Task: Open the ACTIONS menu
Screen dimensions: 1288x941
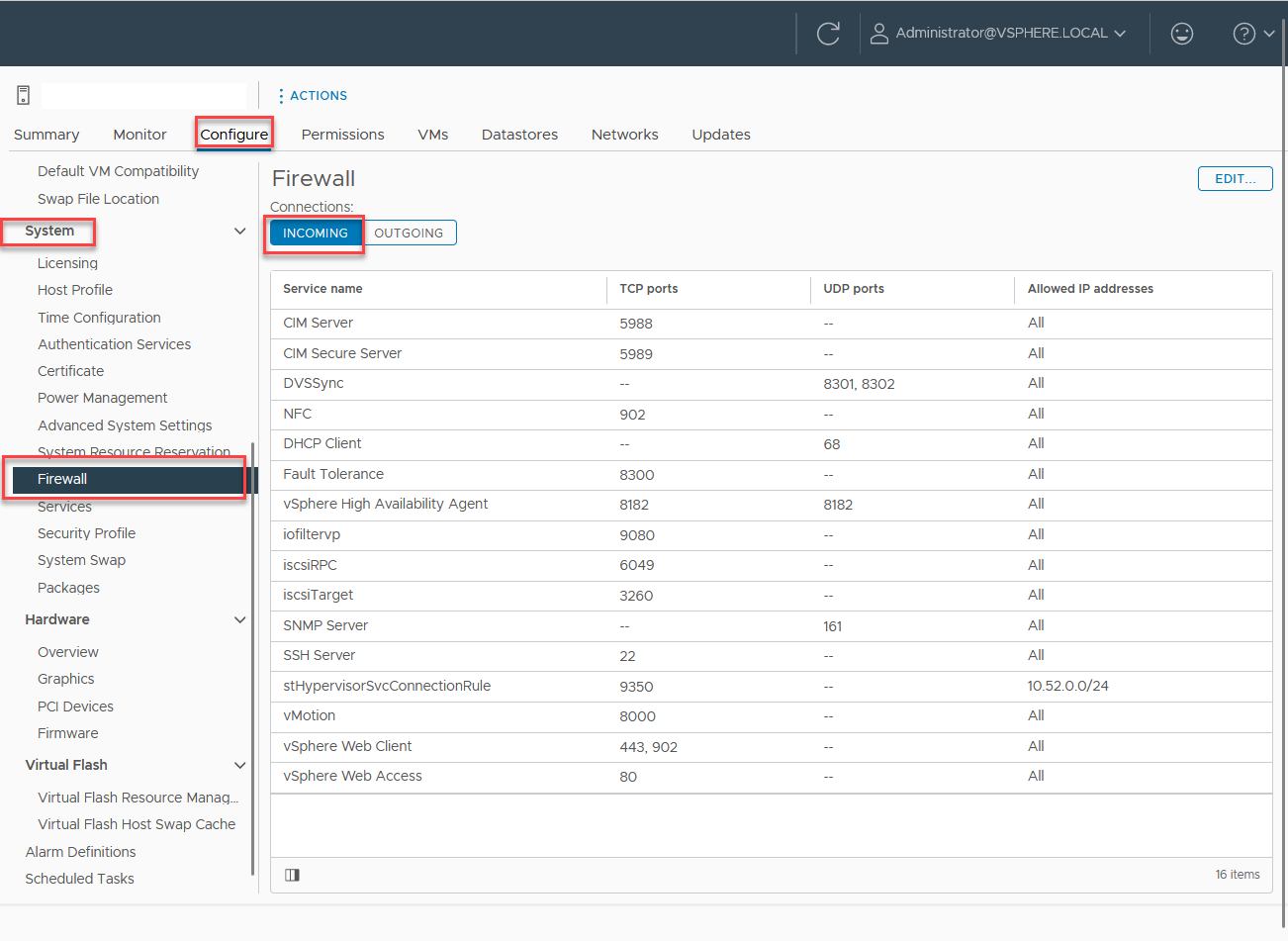Action: 319,95
